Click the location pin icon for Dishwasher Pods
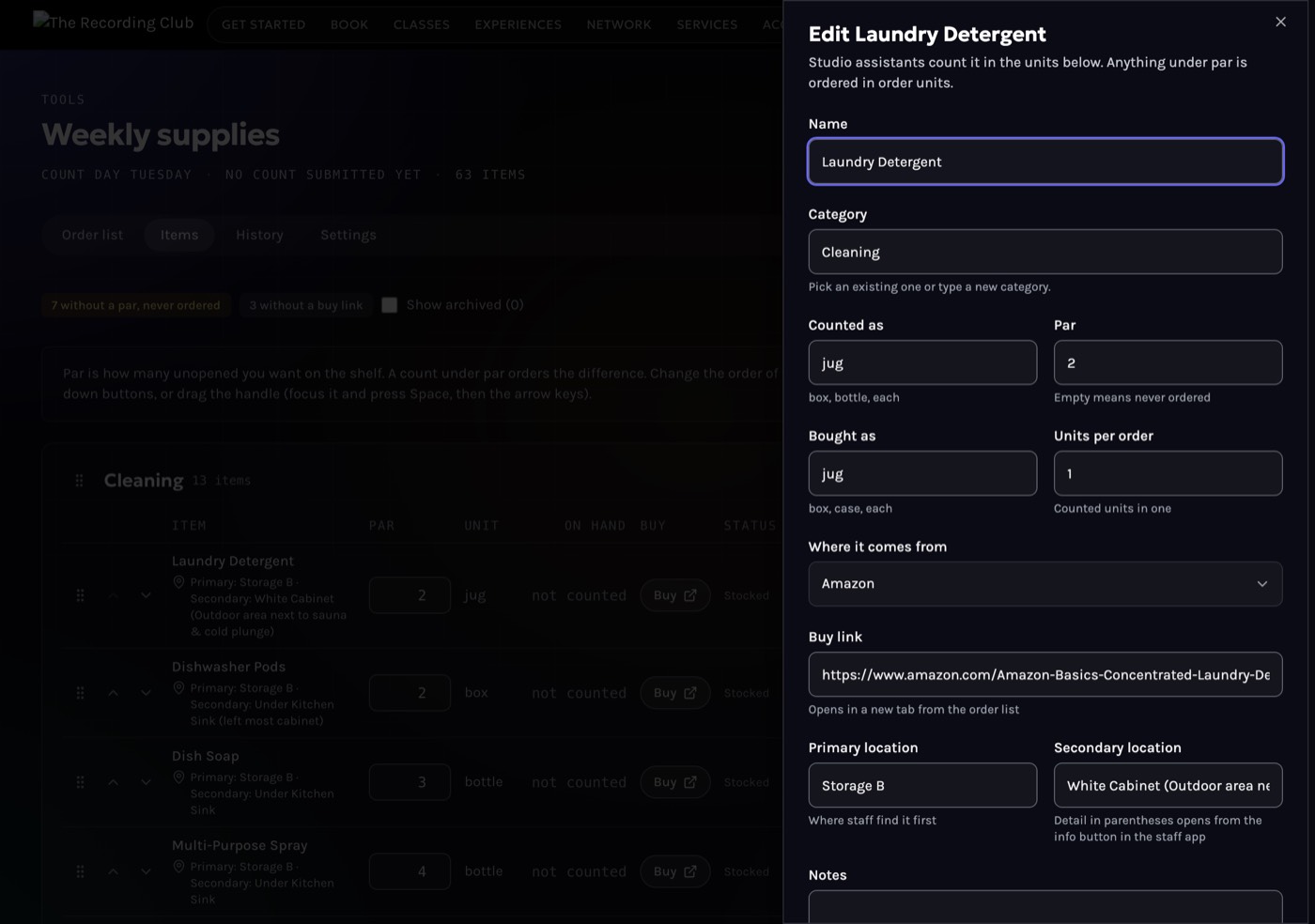 (x=178, y=688)
